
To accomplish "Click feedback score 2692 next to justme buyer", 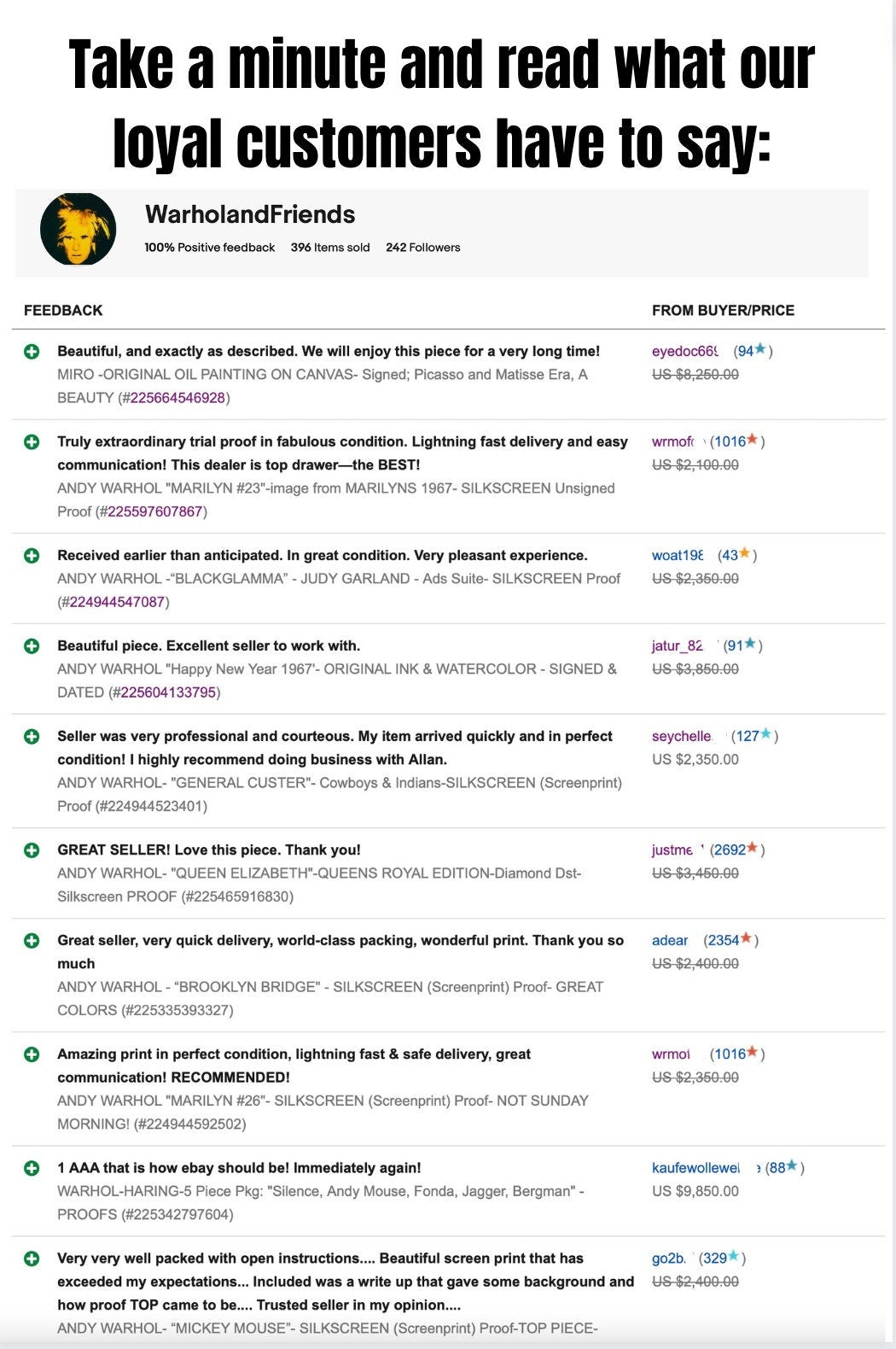I will tap(730, 850).
